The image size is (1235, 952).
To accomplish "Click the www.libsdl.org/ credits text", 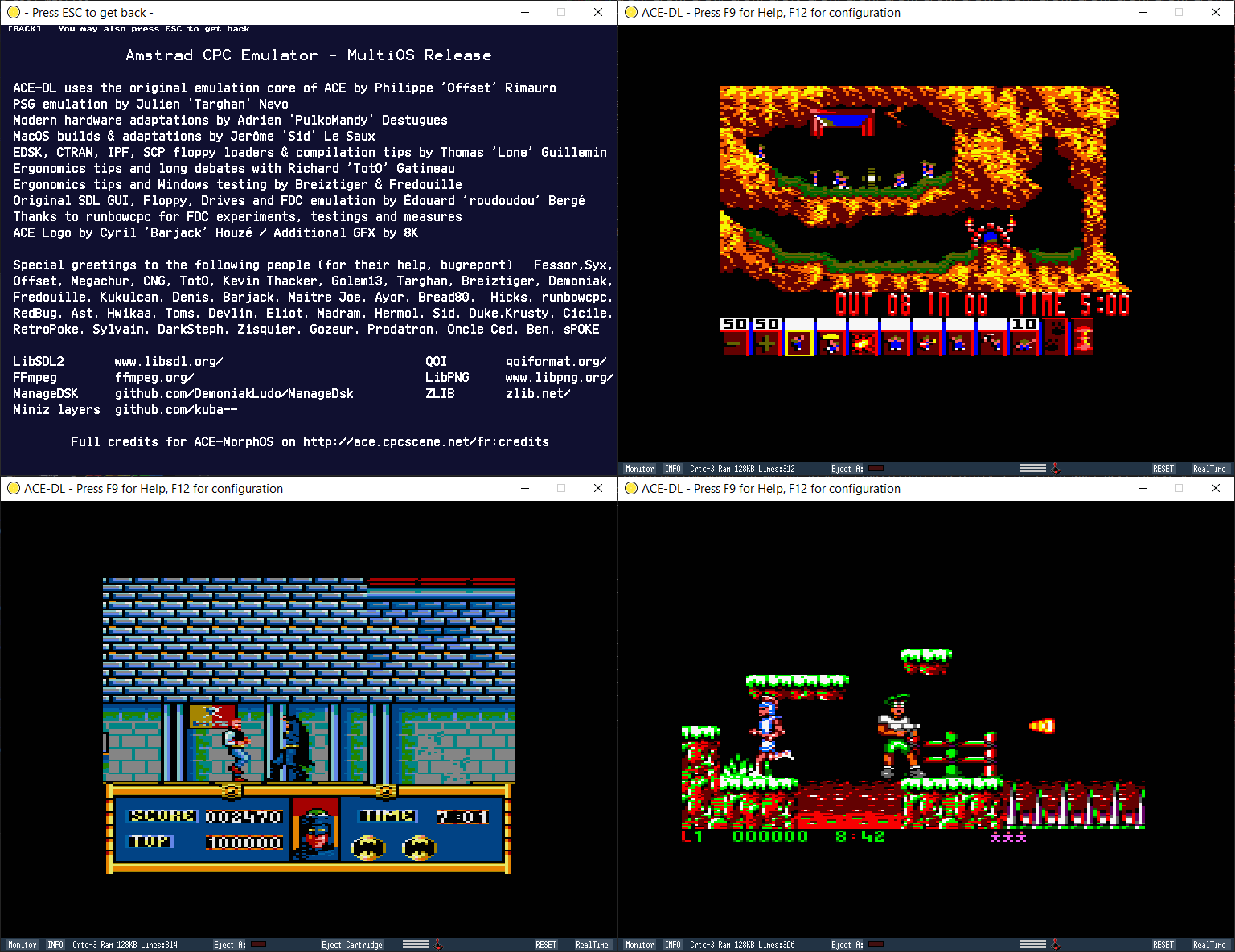I will (x=169, y=362).
